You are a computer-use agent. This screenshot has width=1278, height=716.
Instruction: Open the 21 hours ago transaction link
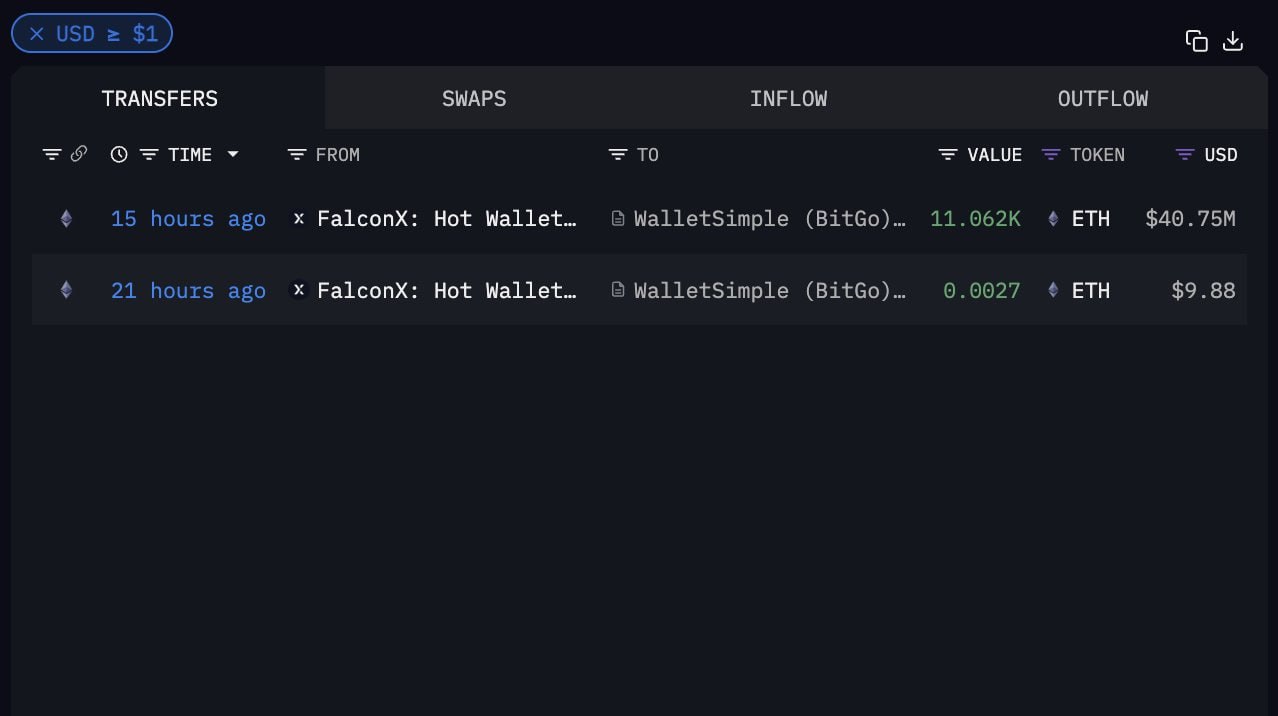tap(188, 291)
